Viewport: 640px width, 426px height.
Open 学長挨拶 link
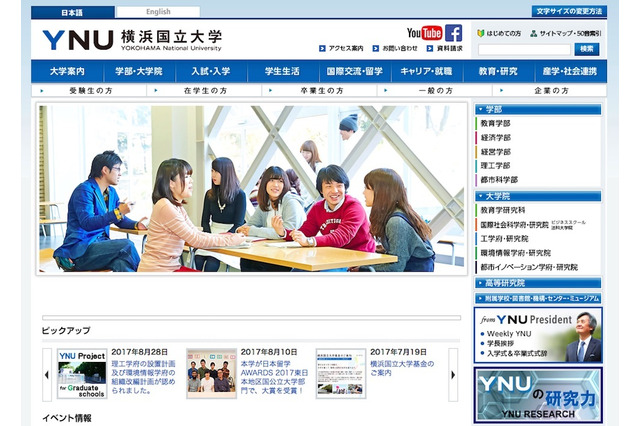tap(500, 344)
